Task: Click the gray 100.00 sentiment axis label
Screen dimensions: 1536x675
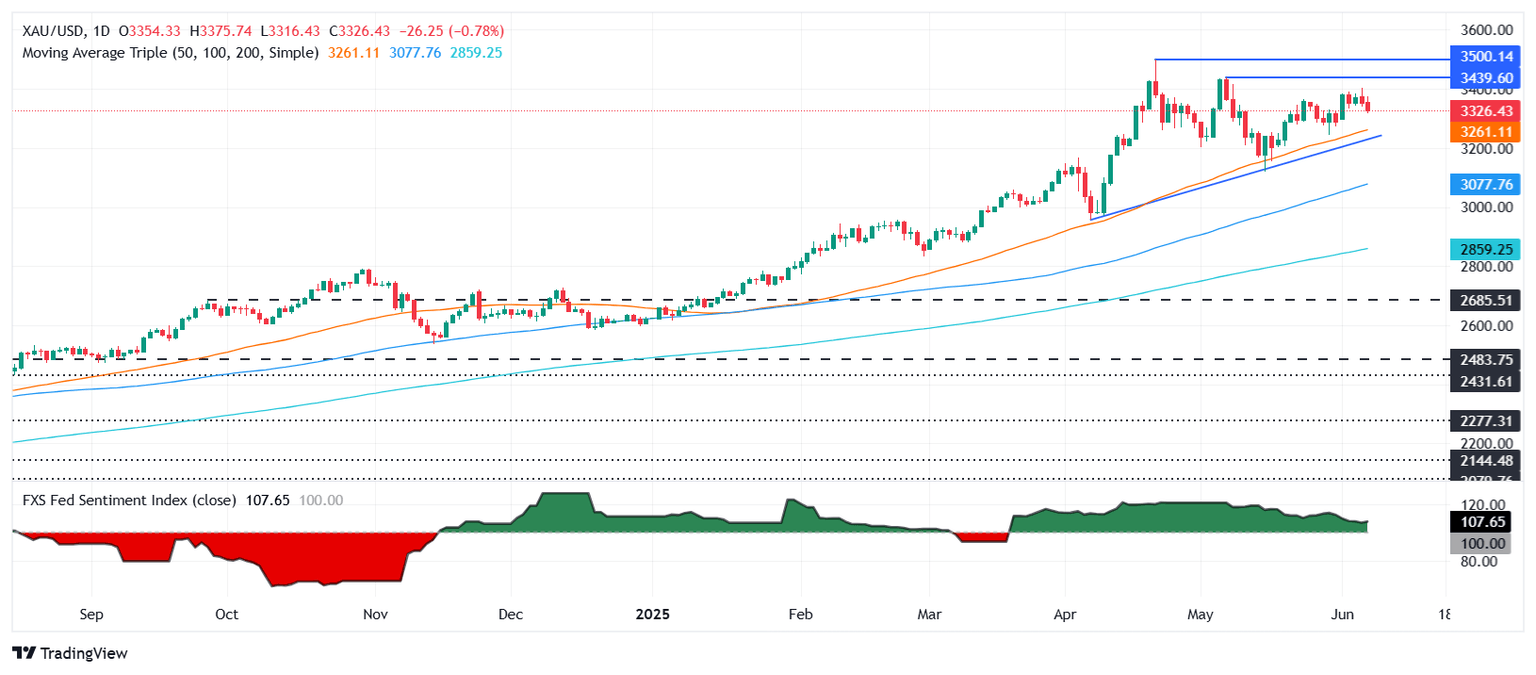Action: pyautogui.click(x=1484, y=543)
